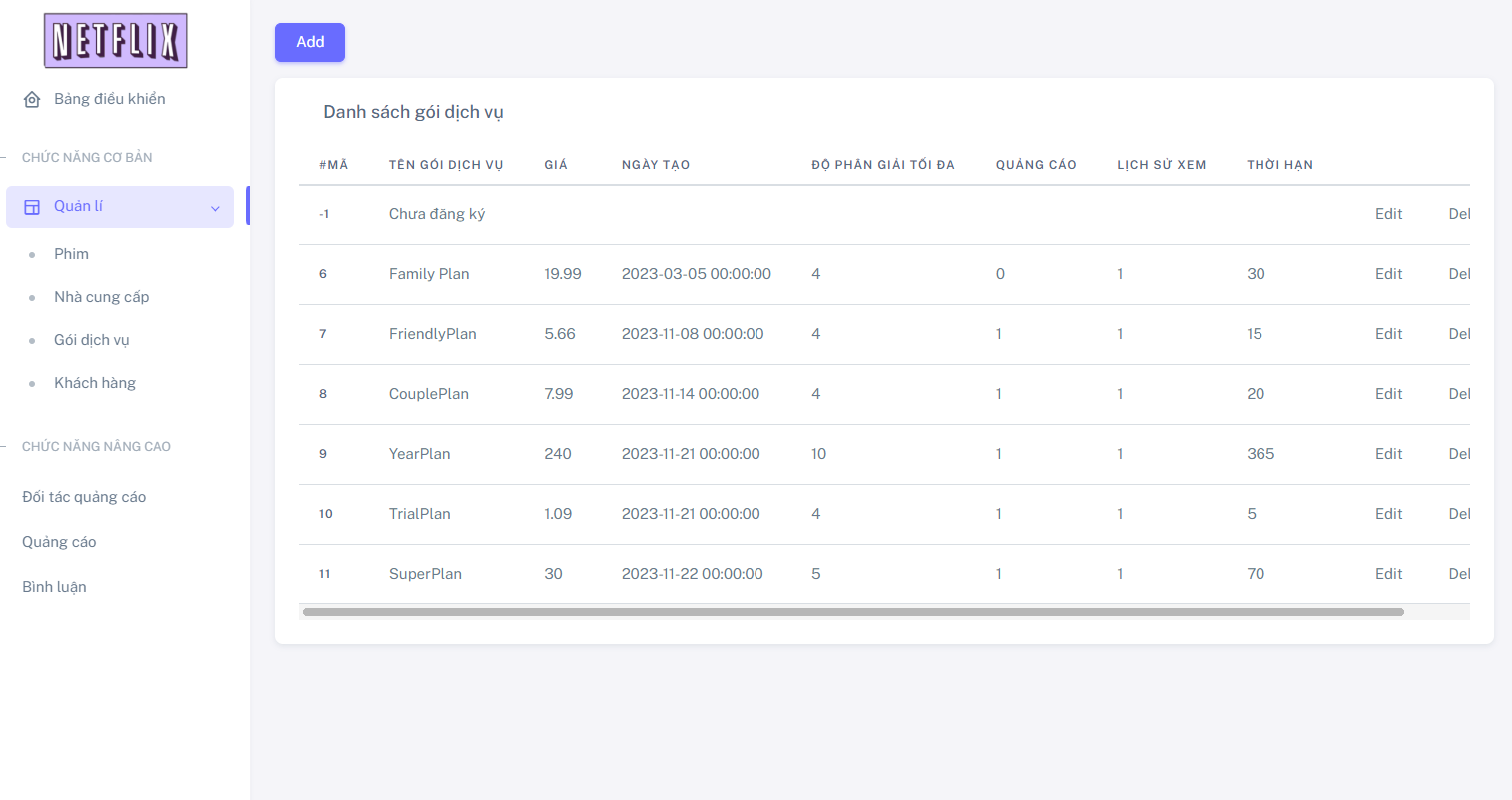Open the Quảng cáo page
This screenshot has width=1512, height=800.
(59, 542)
